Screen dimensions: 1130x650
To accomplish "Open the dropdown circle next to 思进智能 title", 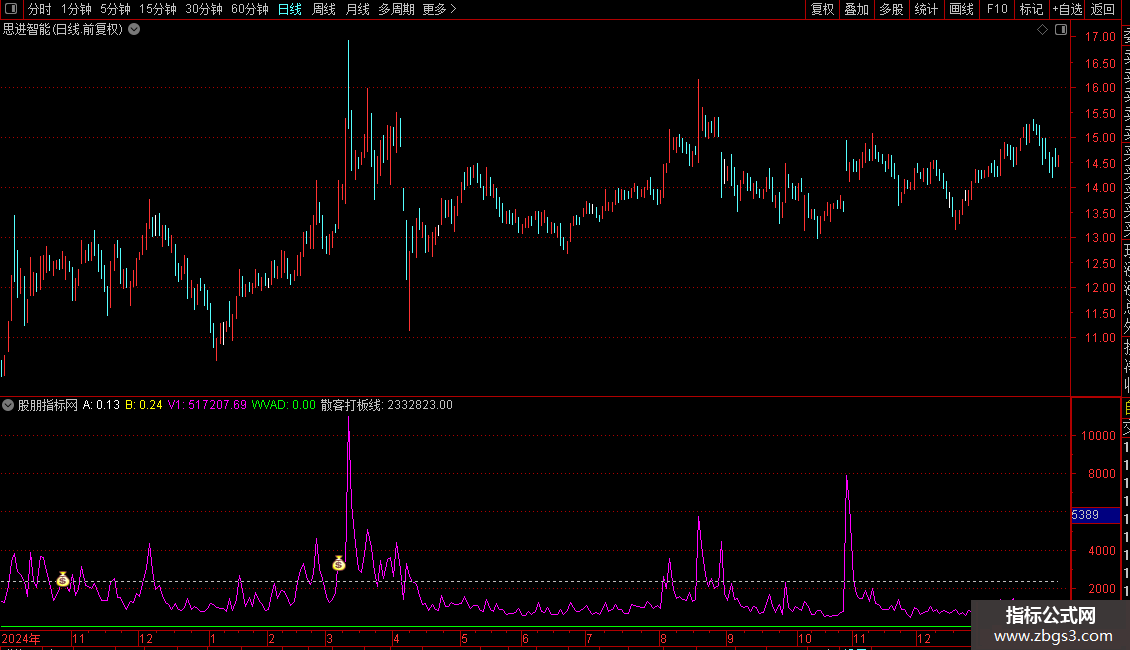I will click(x=134, y=30).
